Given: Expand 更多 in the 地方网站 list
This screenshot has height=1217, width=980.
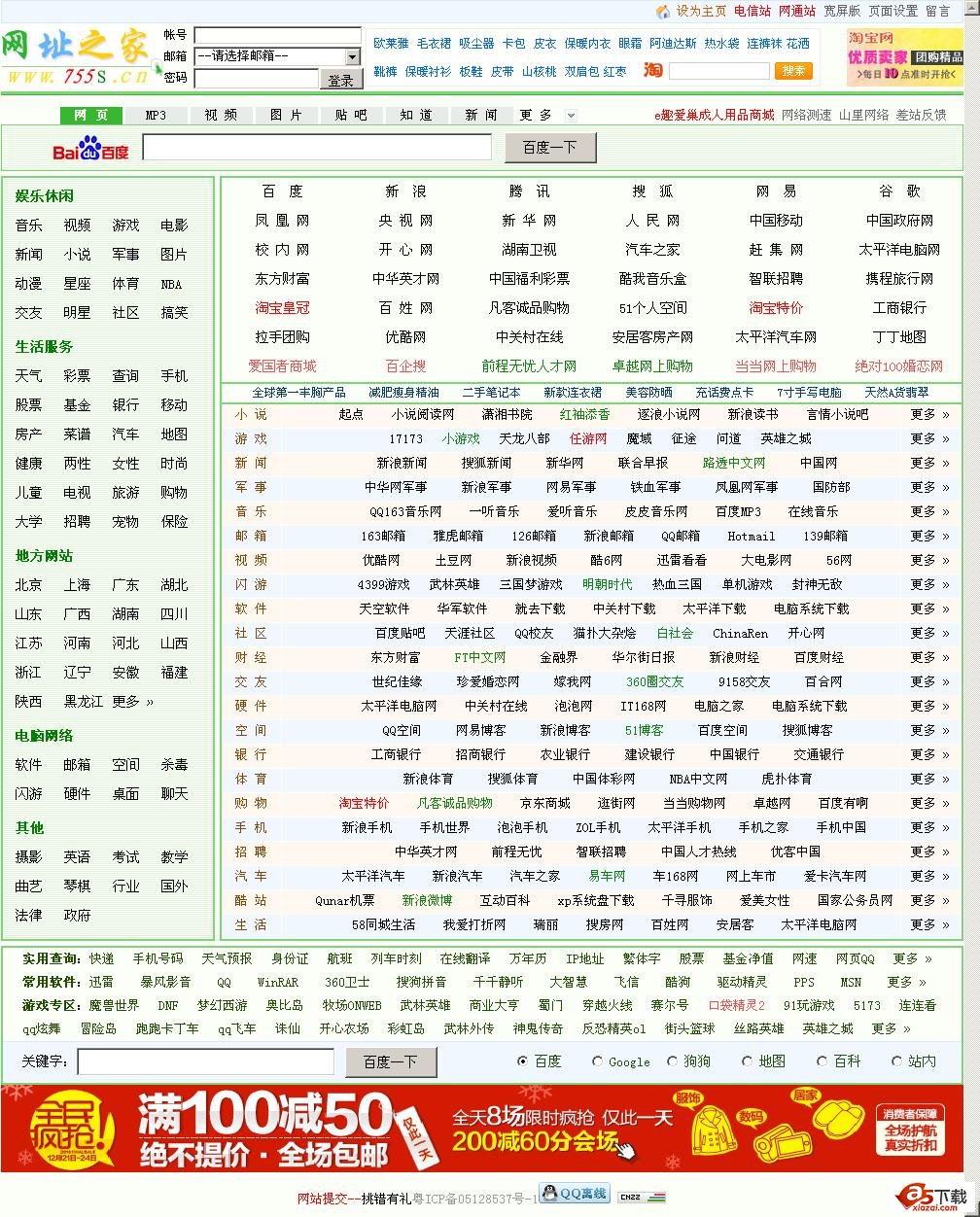Looking at the screenshot, I should (x=133, y=701).
